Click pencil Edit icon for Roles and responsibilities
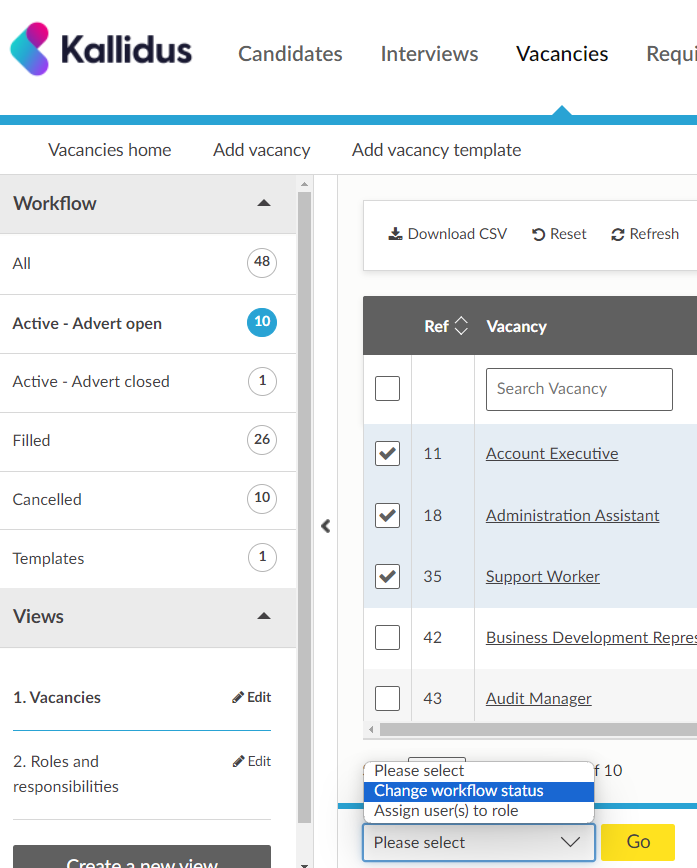 coord(238,762)
